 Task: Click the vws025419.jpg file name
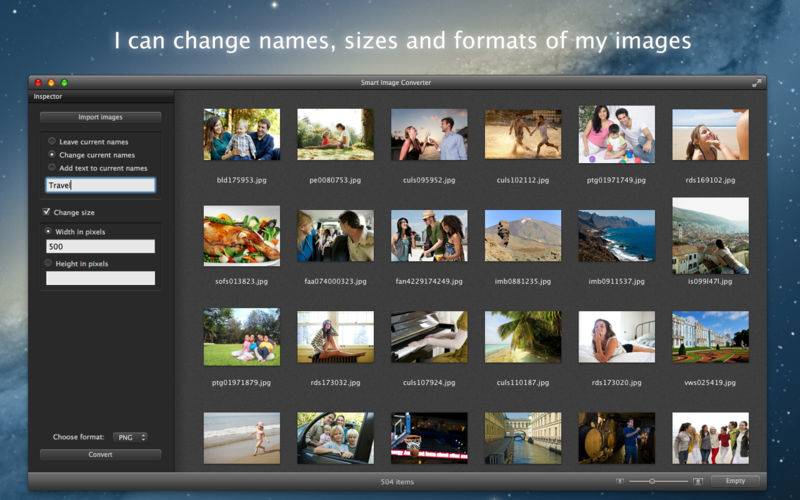[711, 382]
